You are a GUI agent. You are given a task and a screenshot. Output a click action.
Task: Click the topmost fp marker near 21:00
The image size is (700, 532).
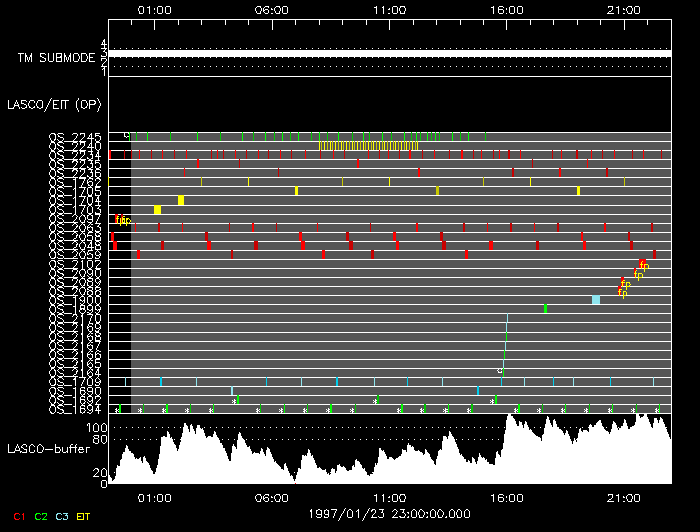(644, 265)
